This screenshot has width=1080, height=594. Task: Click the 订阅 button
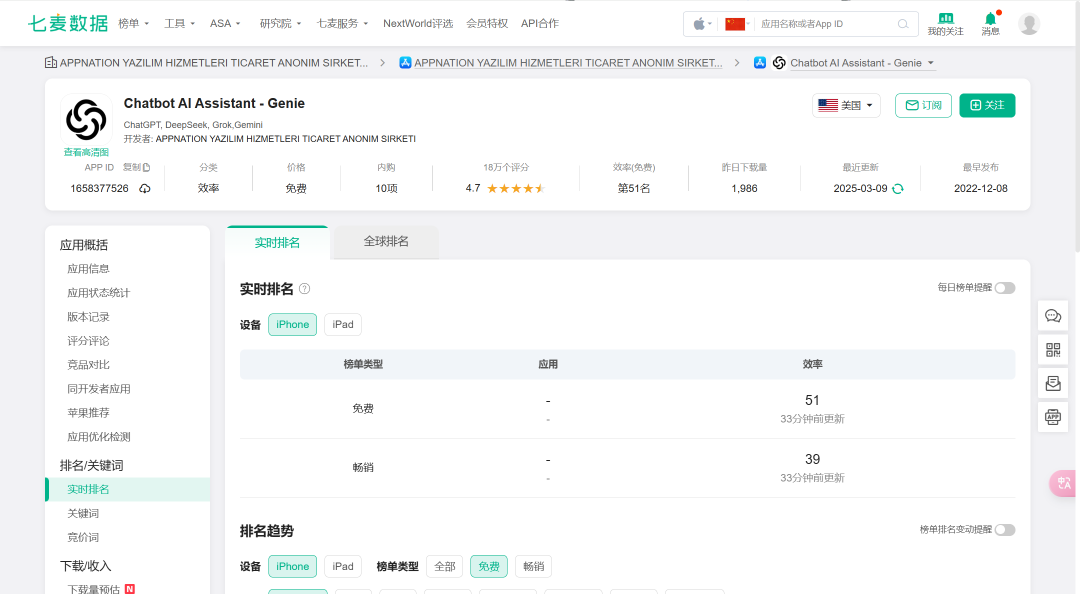(x=923, y=105)
